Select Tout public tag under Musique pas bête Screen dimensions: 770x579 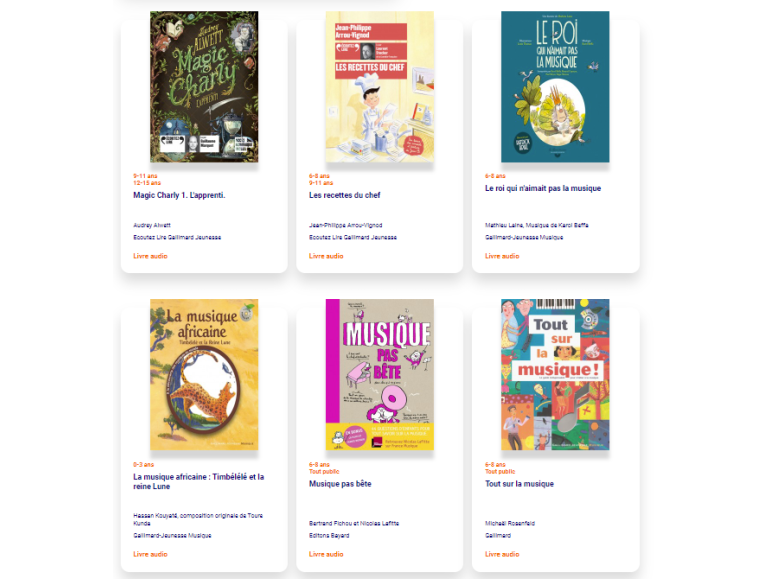pos(324,471)
